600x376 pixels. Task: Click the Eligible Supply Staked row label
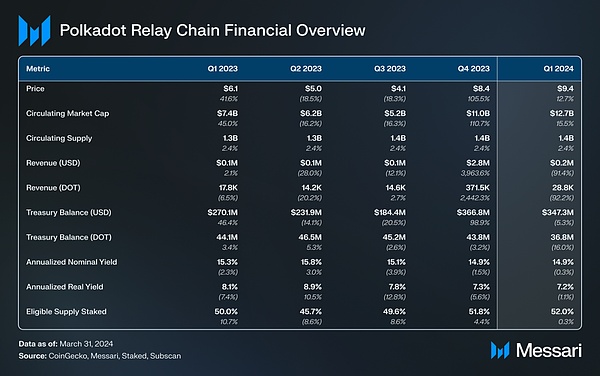(66, 312)
